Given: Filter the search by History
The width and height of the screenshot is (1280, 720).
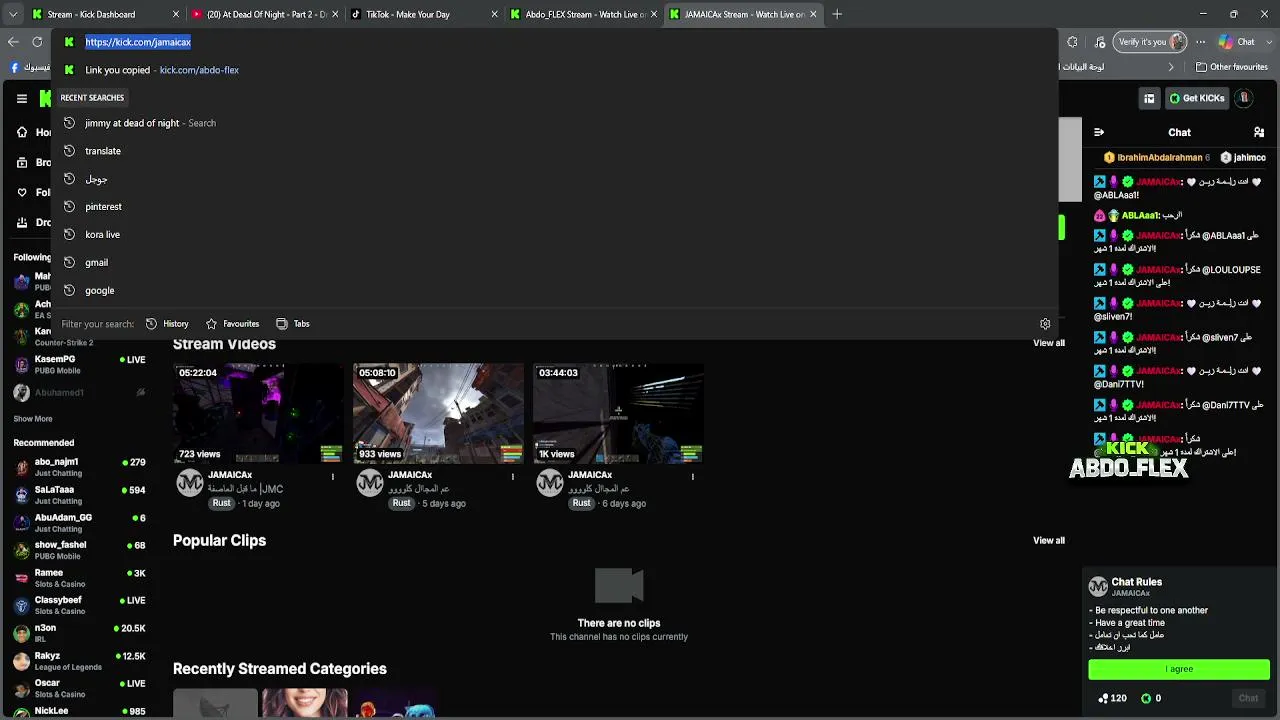Looking at the screenshot, I should (x=167, y=324).
